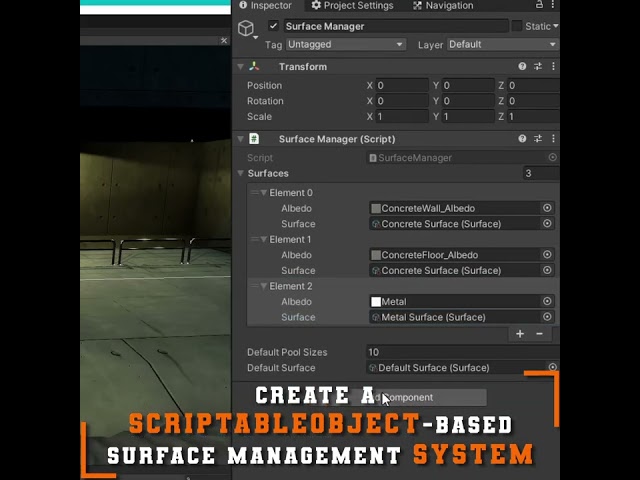Image resolution: width=640 pixels, height=480 pixels.
Task: Click the SurfaceManager script object picker
Action: tap(552, 158)
